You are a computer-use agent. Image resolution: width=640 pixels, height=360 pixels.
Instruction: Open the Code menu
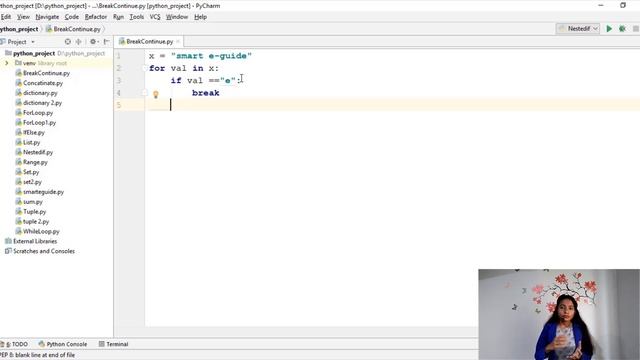coord(72,17)
